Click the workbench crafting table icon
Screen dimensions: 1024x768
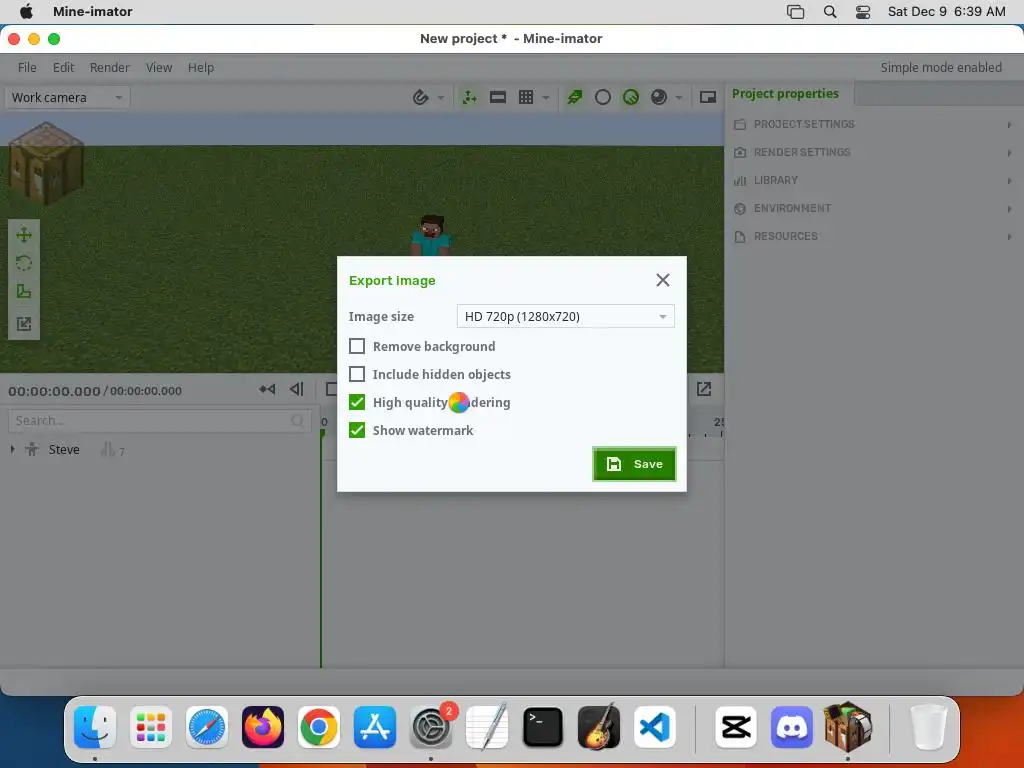pos(46,163)
